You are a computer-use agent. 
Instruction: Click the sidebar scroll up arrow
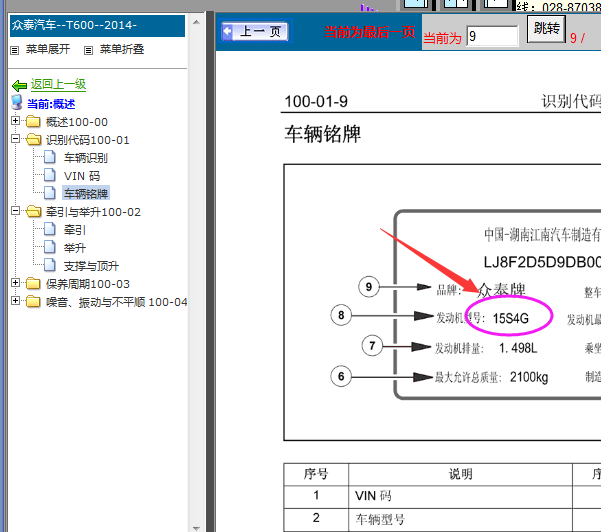pyautogui.click(x=196, y=22)
